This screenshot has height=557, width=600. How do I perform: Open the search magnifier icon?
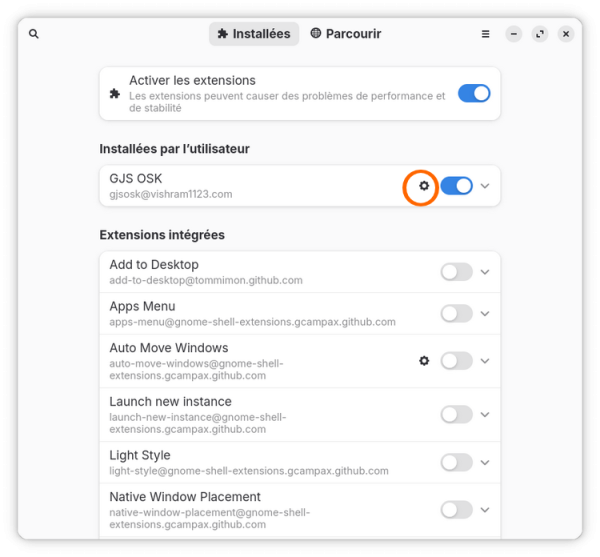coord(34,34)
